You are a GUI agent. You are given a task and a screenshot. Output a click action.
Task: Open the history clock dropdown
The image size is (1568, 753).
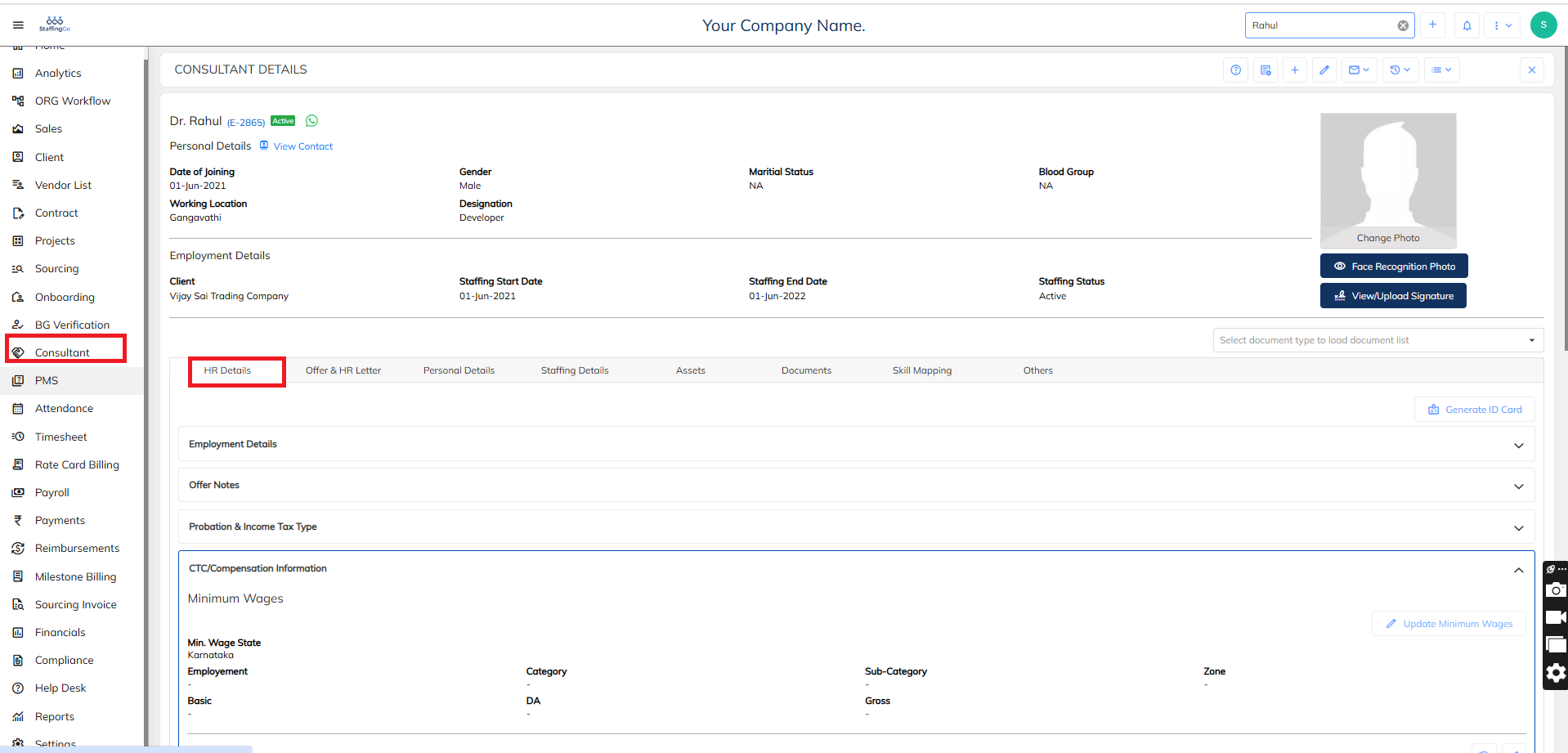pos(1400,70)
